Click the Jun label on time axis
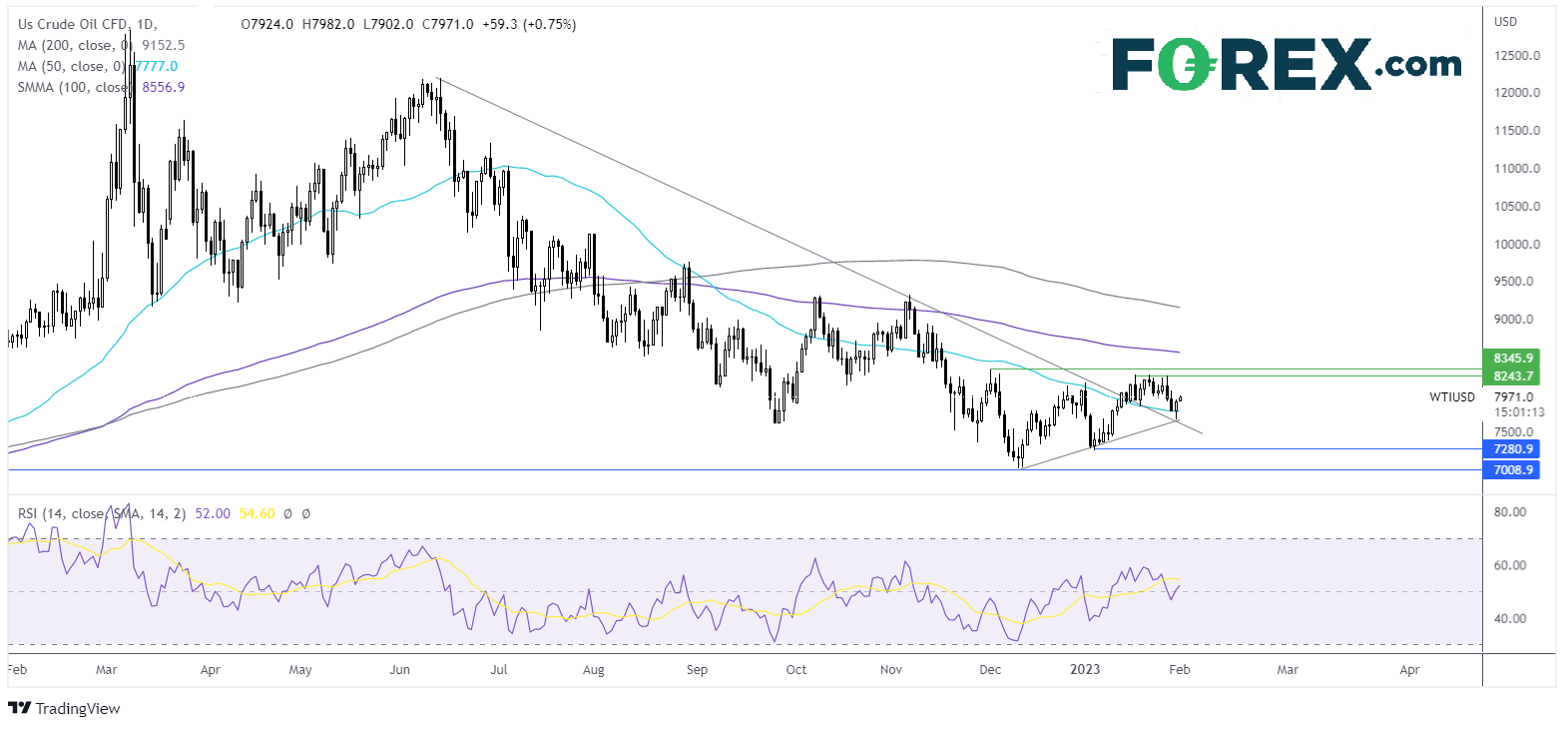1568x729 pixels. (x=399, y=669)
